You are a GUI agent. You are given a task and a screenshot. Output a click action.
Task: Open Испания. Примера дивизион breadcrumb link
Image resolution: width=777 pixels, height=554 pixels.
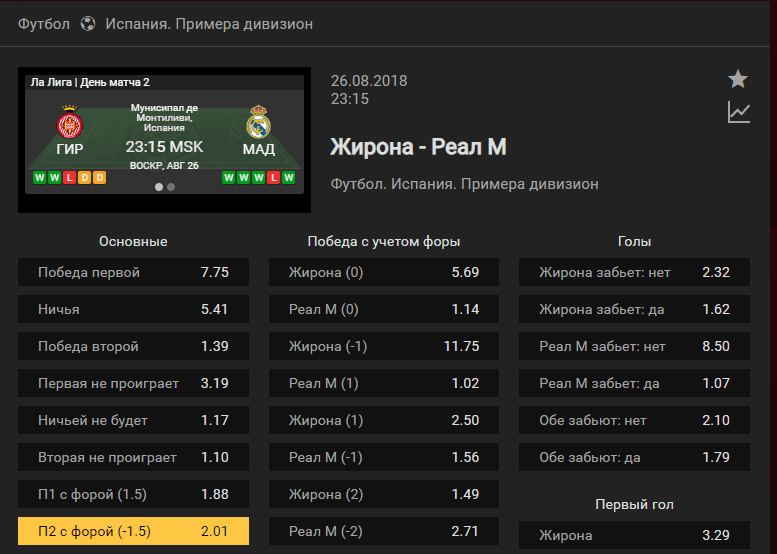click(x=209, y=24)
